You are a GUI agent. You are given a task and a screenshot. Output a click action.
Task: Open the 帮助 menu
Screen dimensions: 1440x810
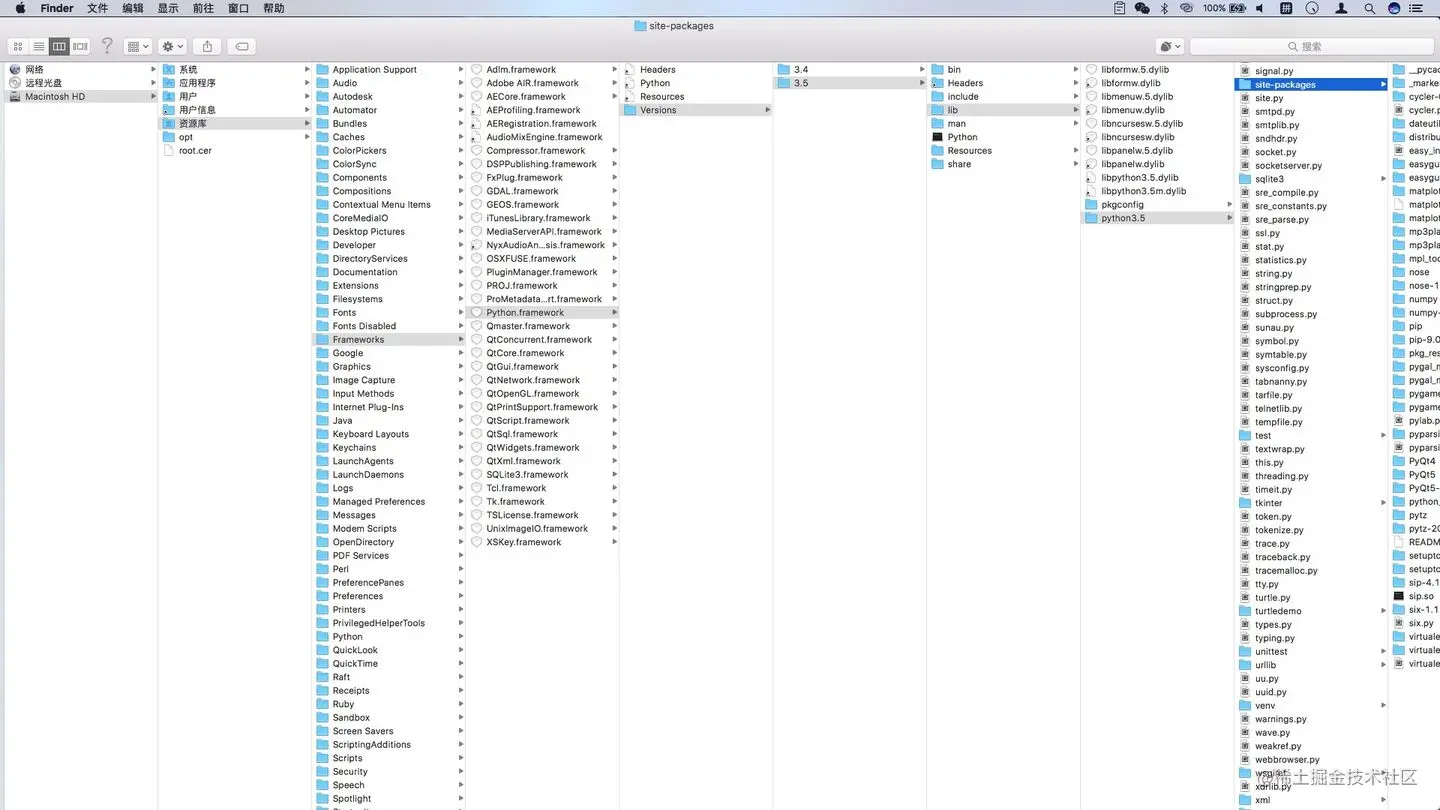tap(273, 8)
